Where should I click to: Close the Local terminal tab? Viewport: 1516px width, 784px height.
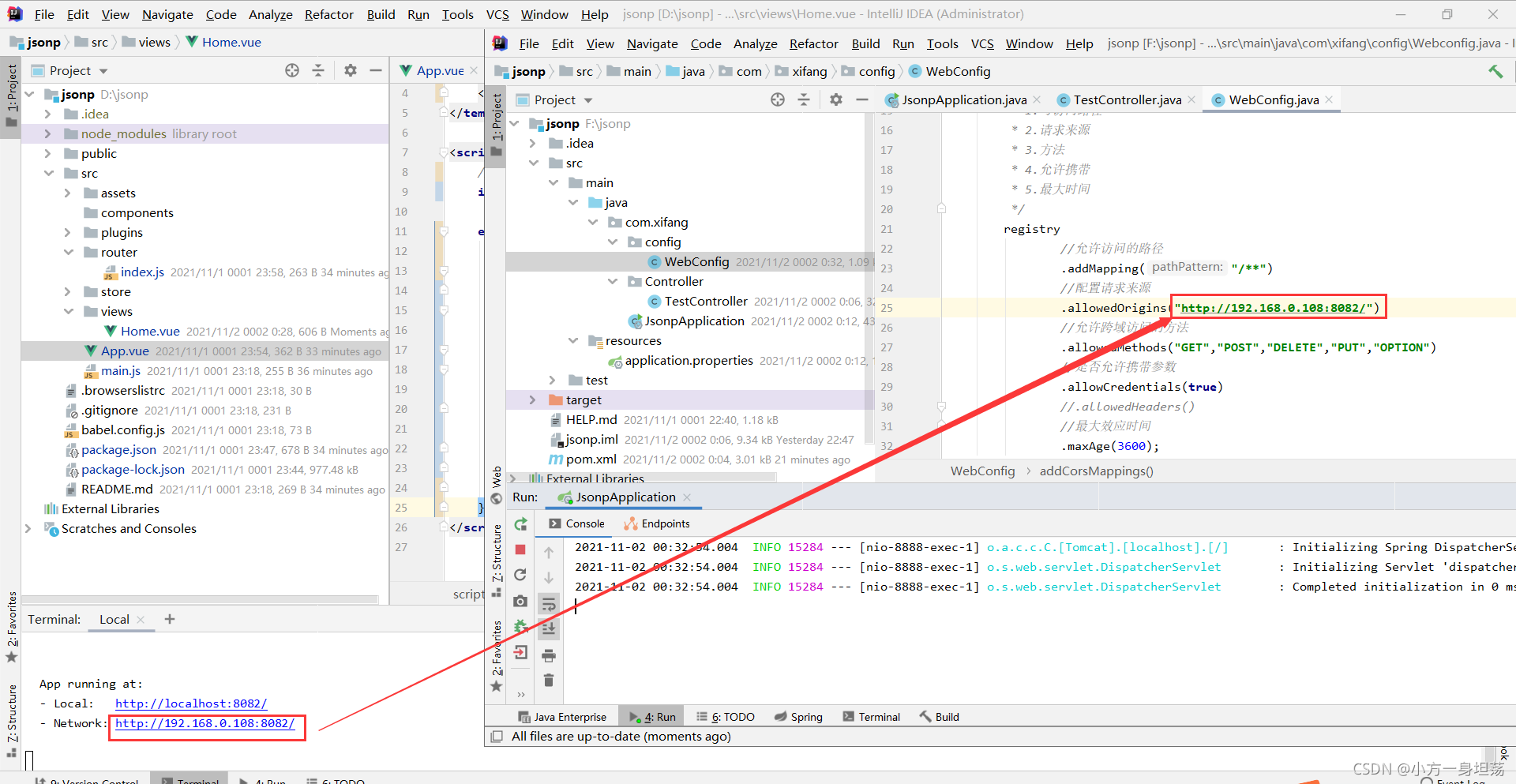coord(141,620)
